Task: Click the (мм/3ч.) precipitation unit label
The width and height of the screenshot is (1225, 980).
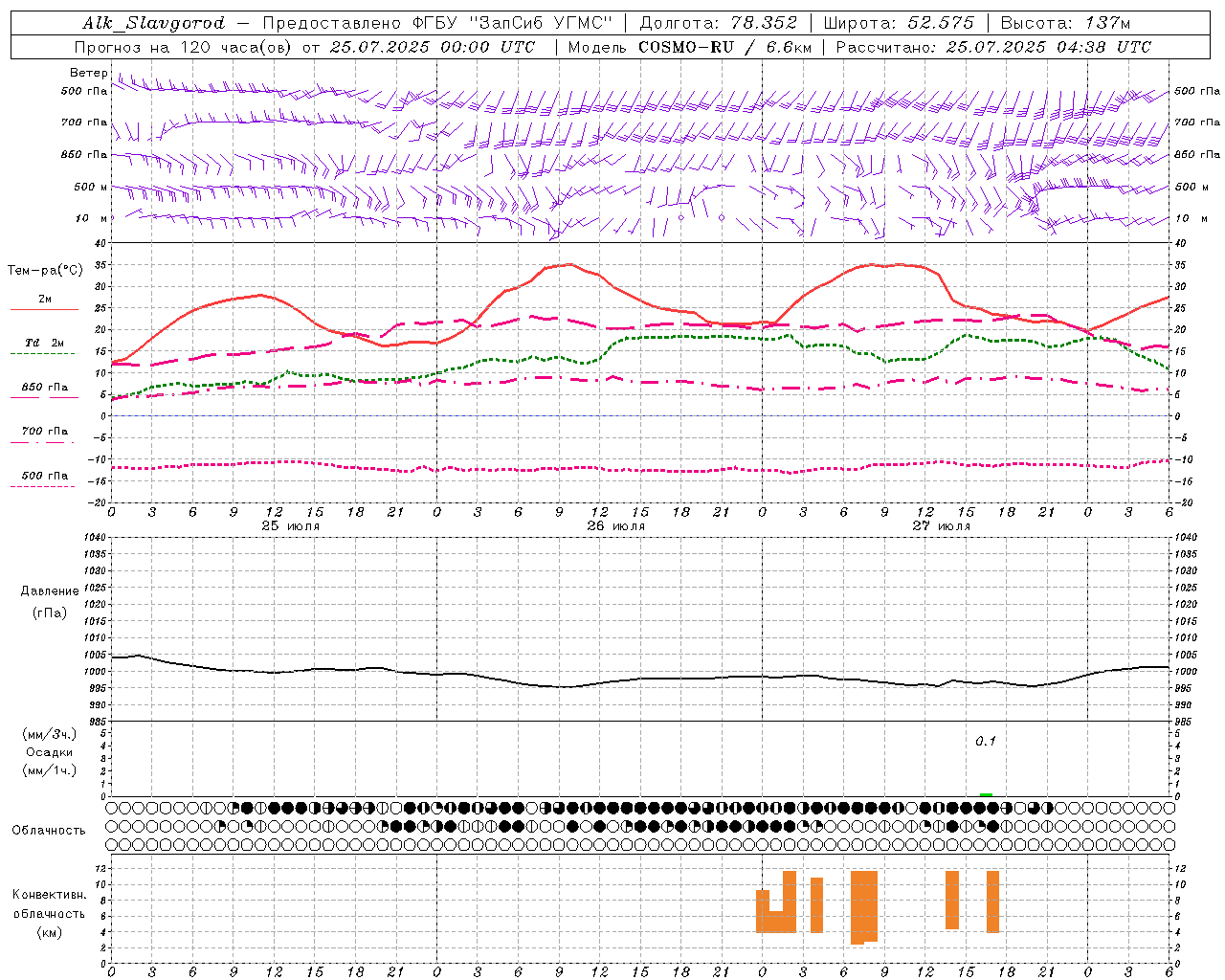Action: pyautogui.click(x=49, y=734)
